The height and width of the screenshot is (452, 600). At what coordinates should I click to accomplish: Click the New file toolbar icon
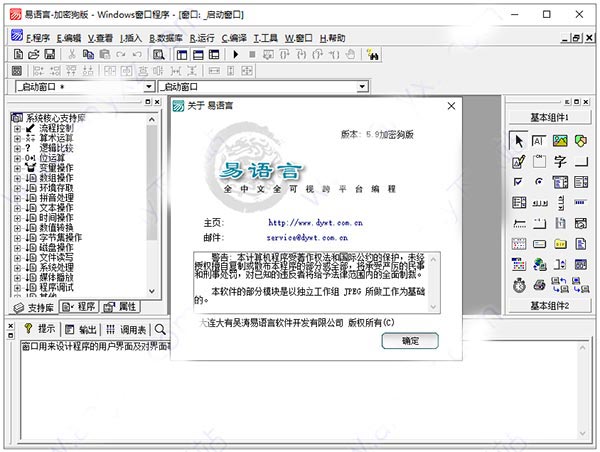(18, 54)
